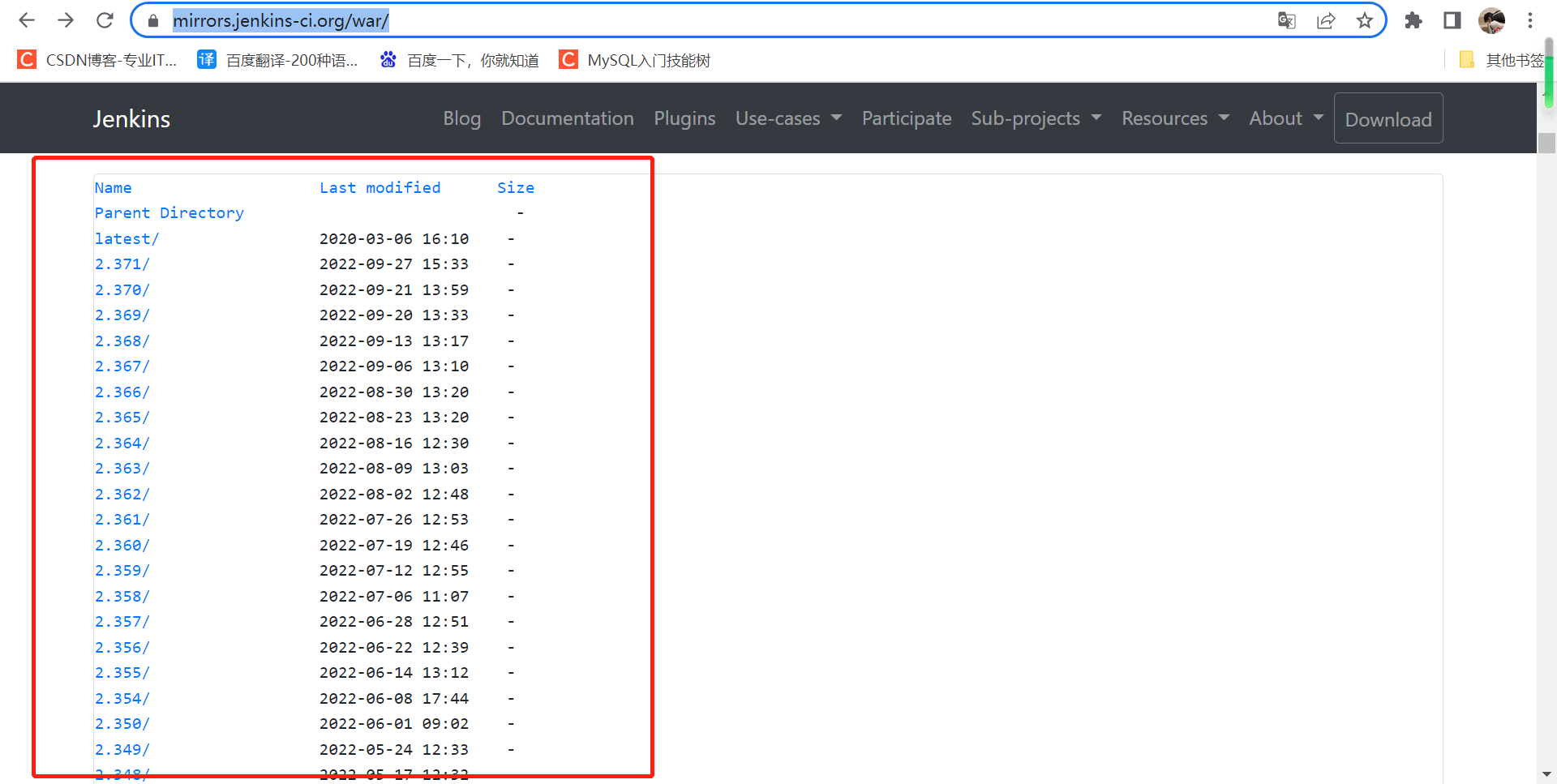This screenshot has width=1557, height=784.
Task: Open the 2.371/ version directory
Action: click(x=122, y=264)
